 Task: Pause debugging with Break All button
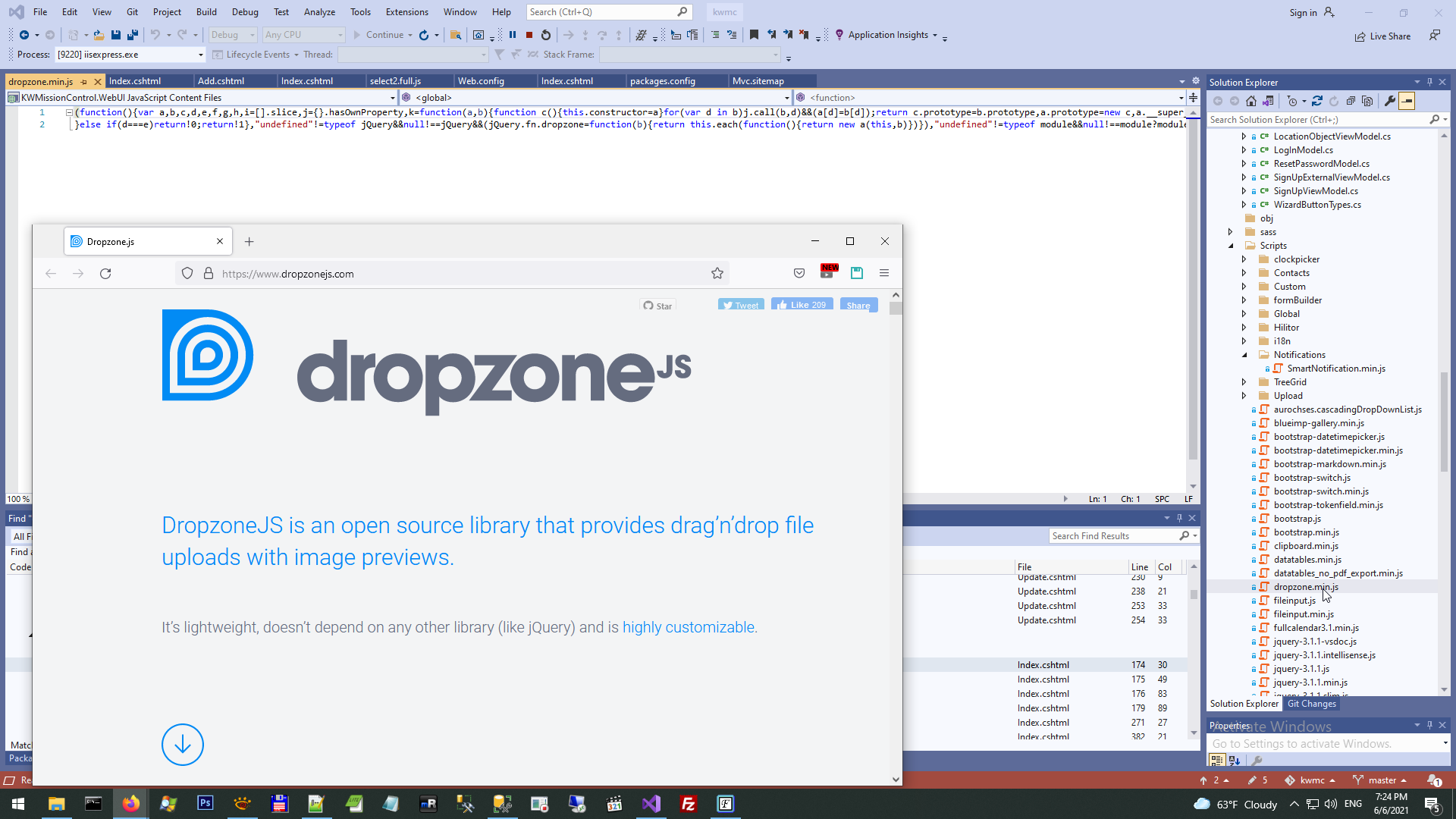click(513, 35)
